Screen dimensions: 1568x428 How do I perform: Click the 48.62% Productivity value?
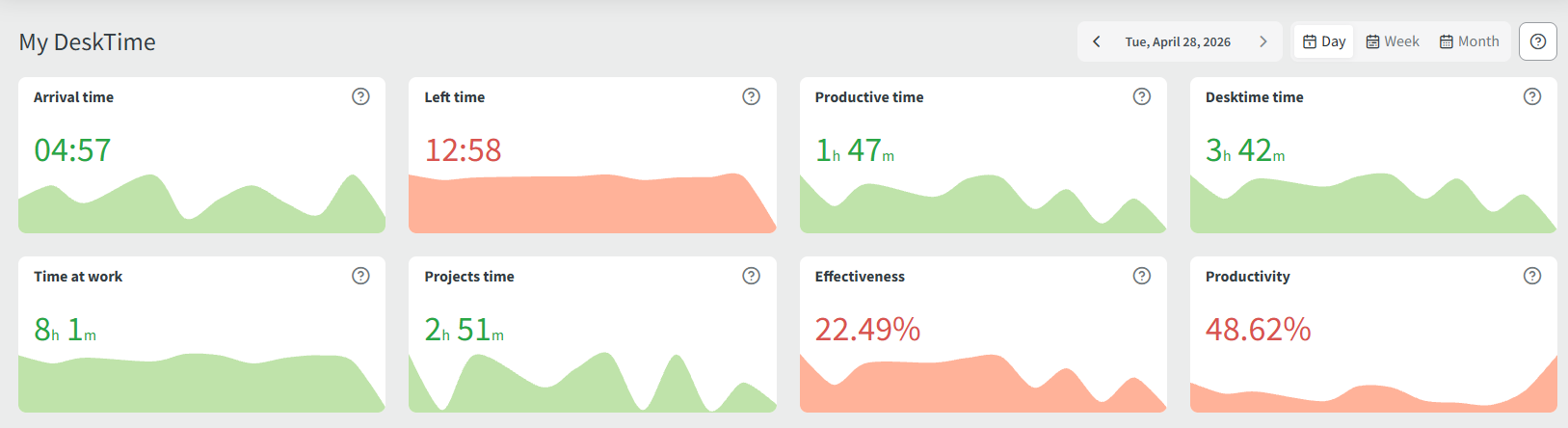pyautogui.click(x=1258, y=330)
